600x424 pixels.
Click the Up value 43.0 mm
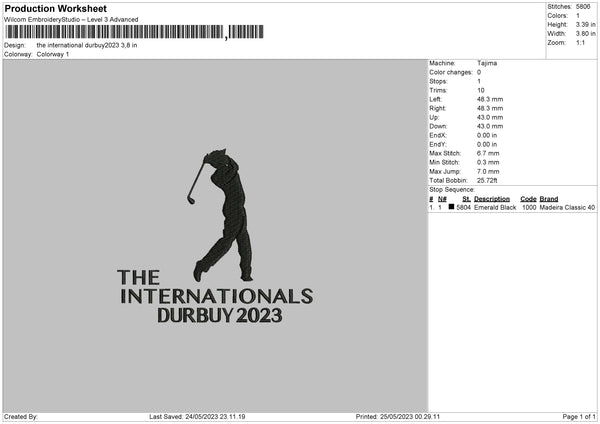click(x=490, y=117)
